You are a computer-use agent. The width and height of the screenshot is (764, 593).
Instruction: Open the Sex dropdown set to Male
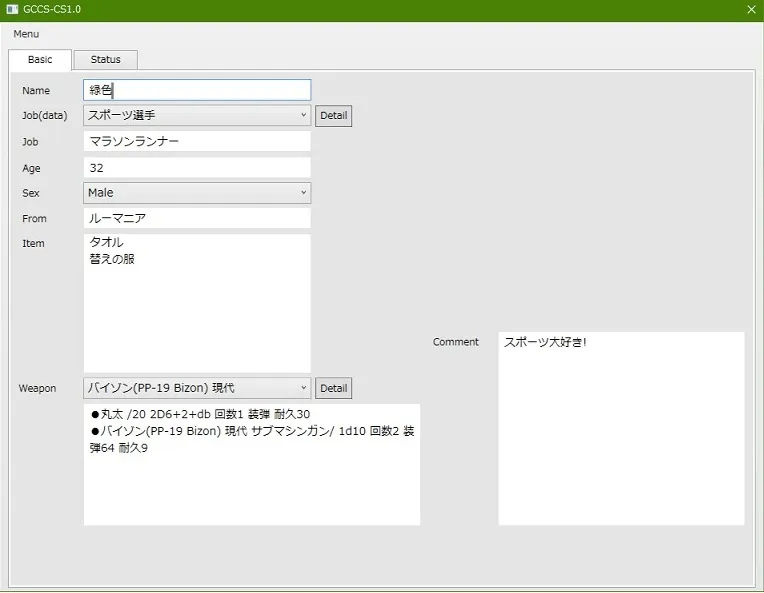[197, 193]
